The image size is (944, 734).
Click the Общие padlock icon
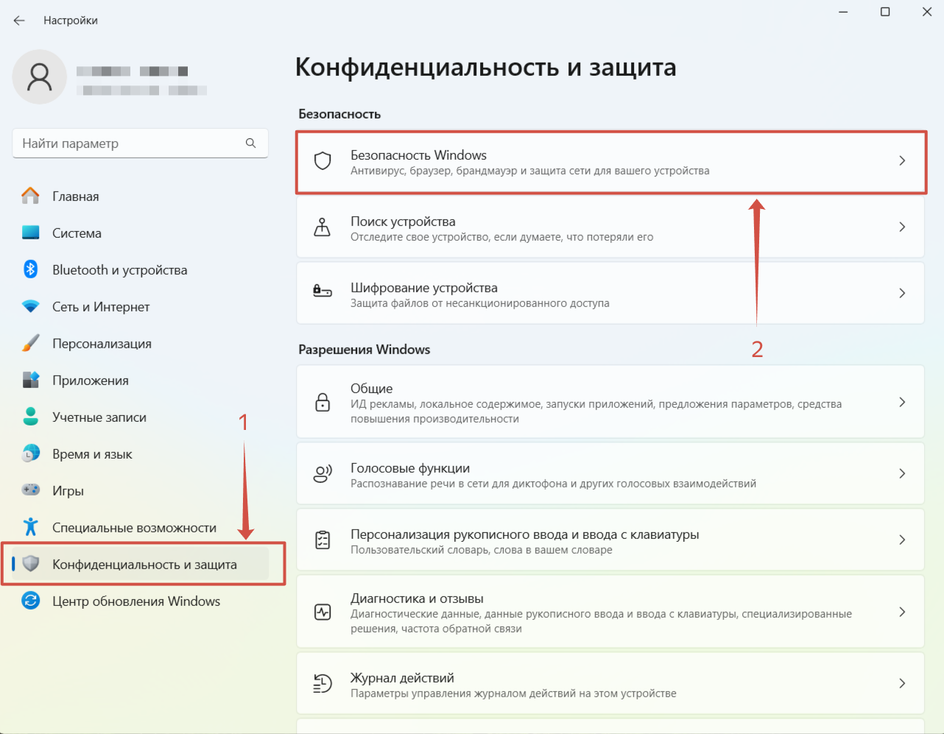click(323, 402)
